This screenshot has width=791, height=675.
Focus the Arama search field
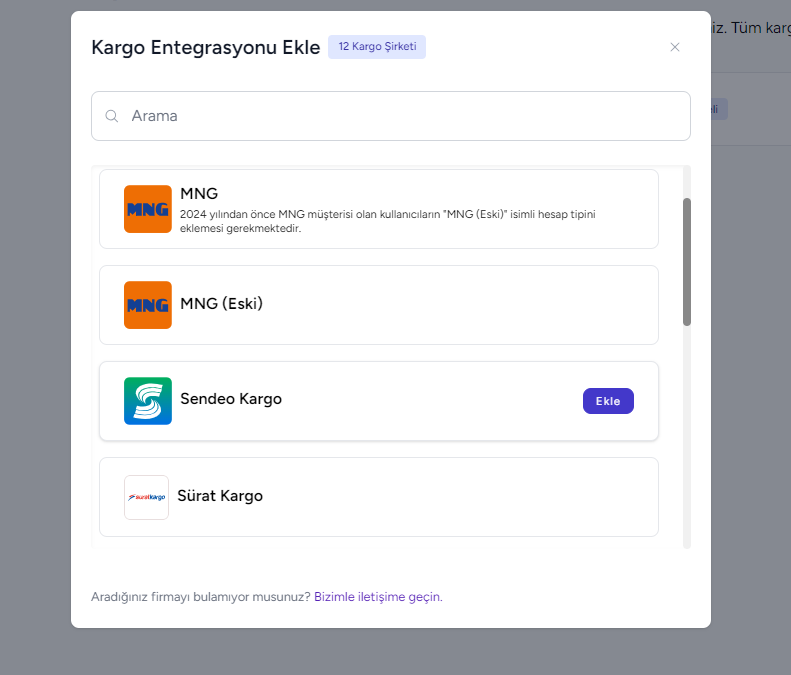[400, 116]
